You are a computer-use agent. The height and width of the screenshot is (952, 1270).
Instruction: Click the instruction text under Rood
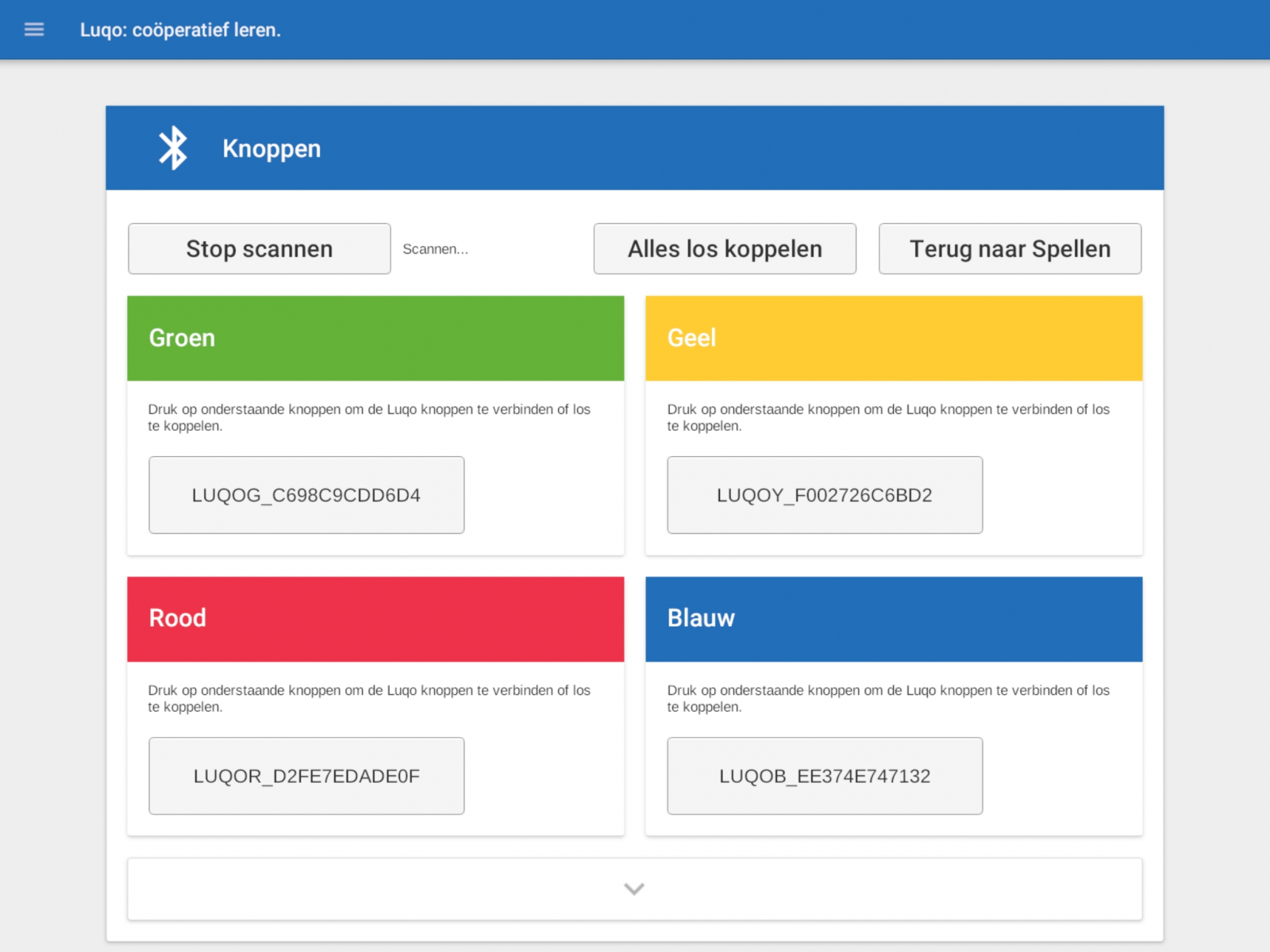point(368,698)
